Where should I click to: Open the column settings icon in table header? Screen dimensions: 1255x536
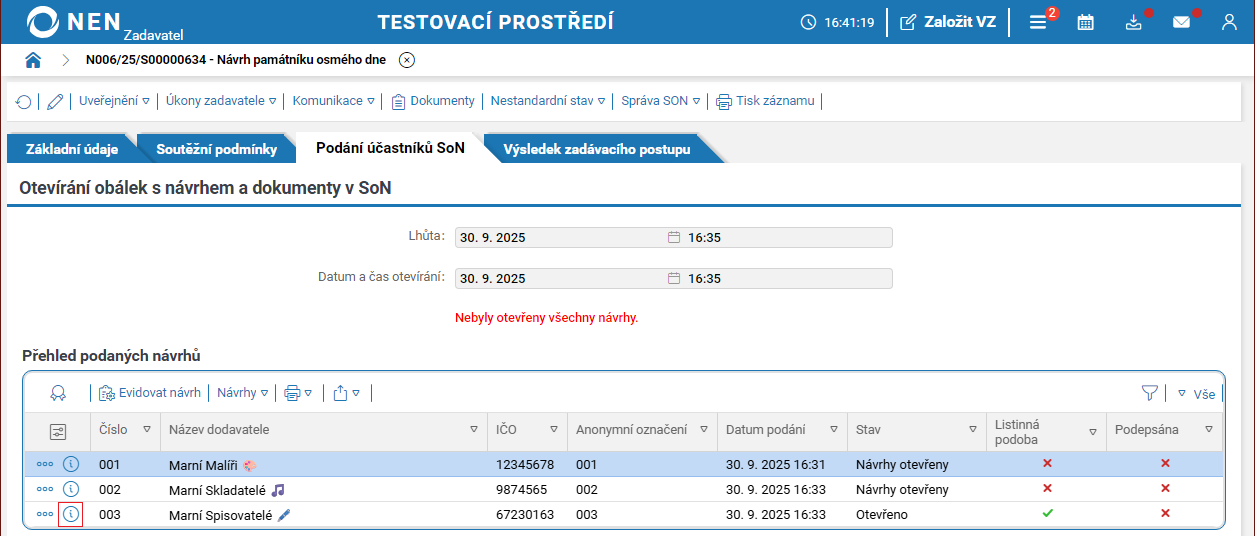point(57,431)
